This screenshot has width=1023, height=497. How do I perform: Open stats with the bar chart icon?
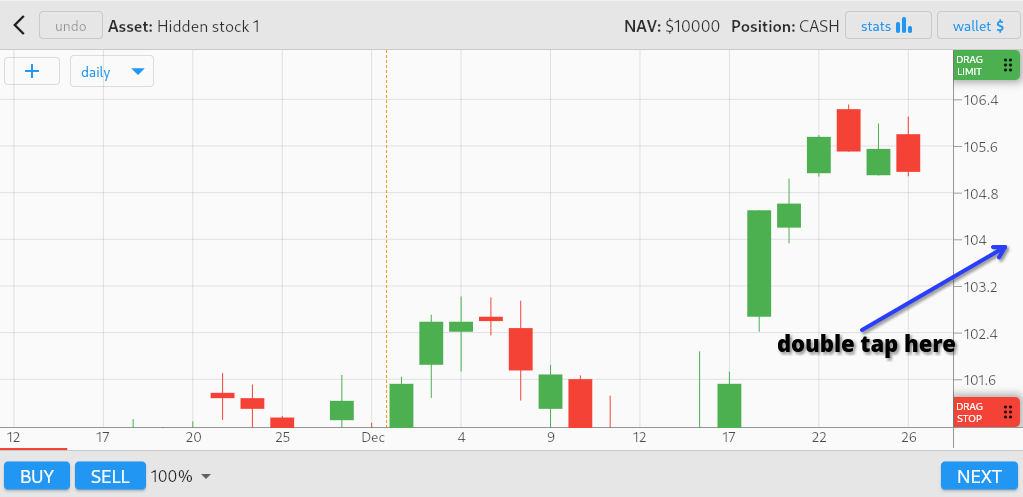[x=888, y=25]
